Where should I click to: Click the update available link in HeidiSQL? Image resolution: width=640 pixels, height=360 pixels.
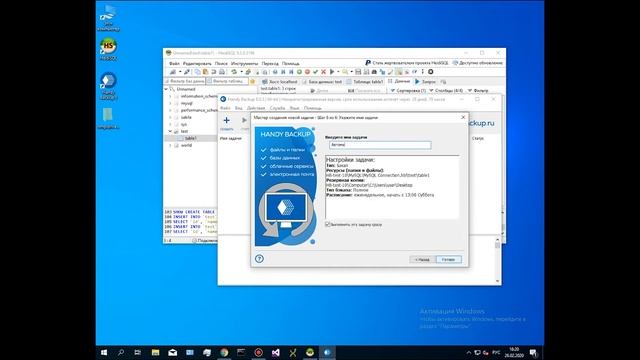pyautogui.click(x=477, y=63)
